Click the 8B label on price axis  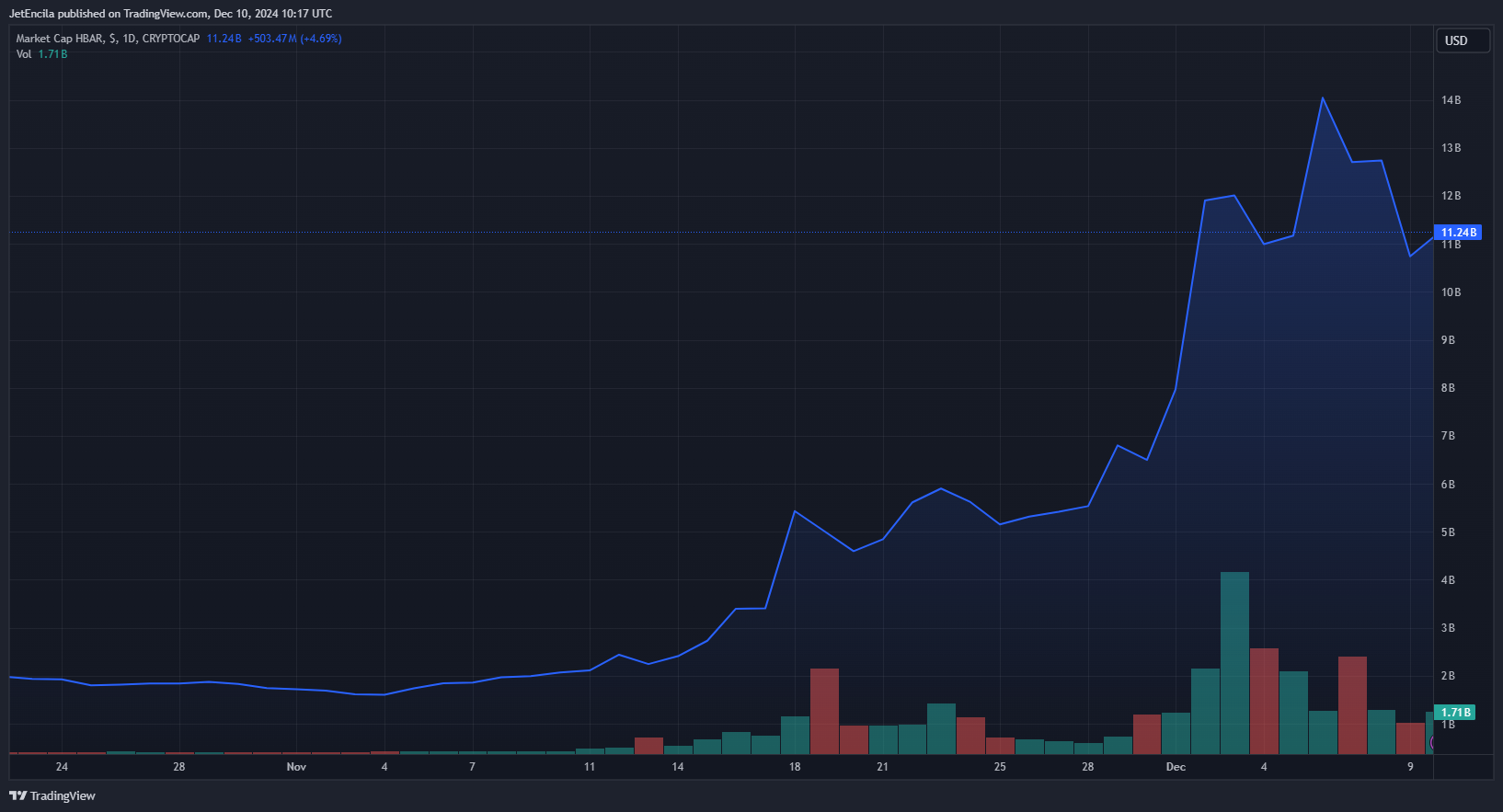[x=1448, y=388]
